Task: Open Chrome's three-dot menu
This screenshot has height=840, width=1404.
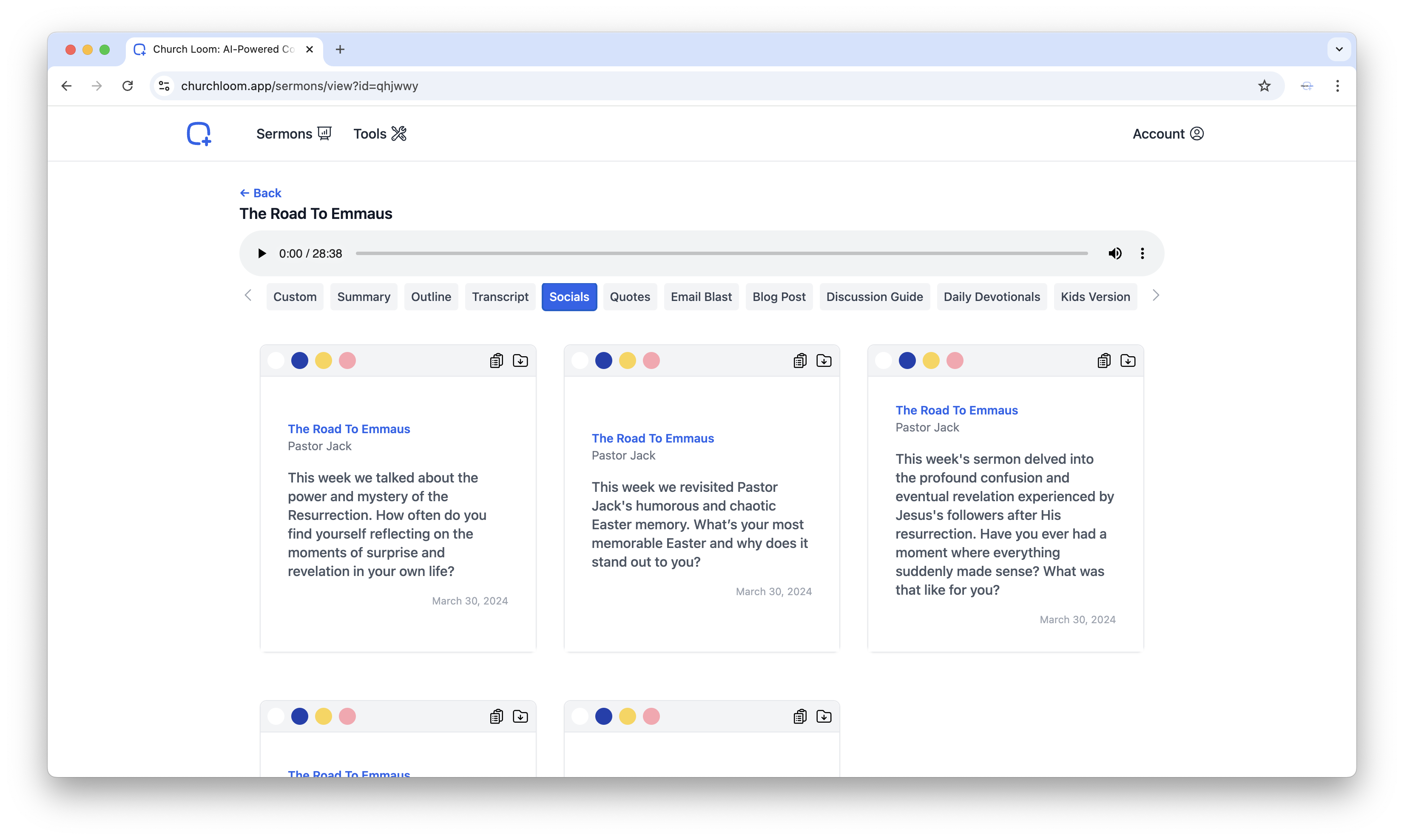Action: [1338, 86]
